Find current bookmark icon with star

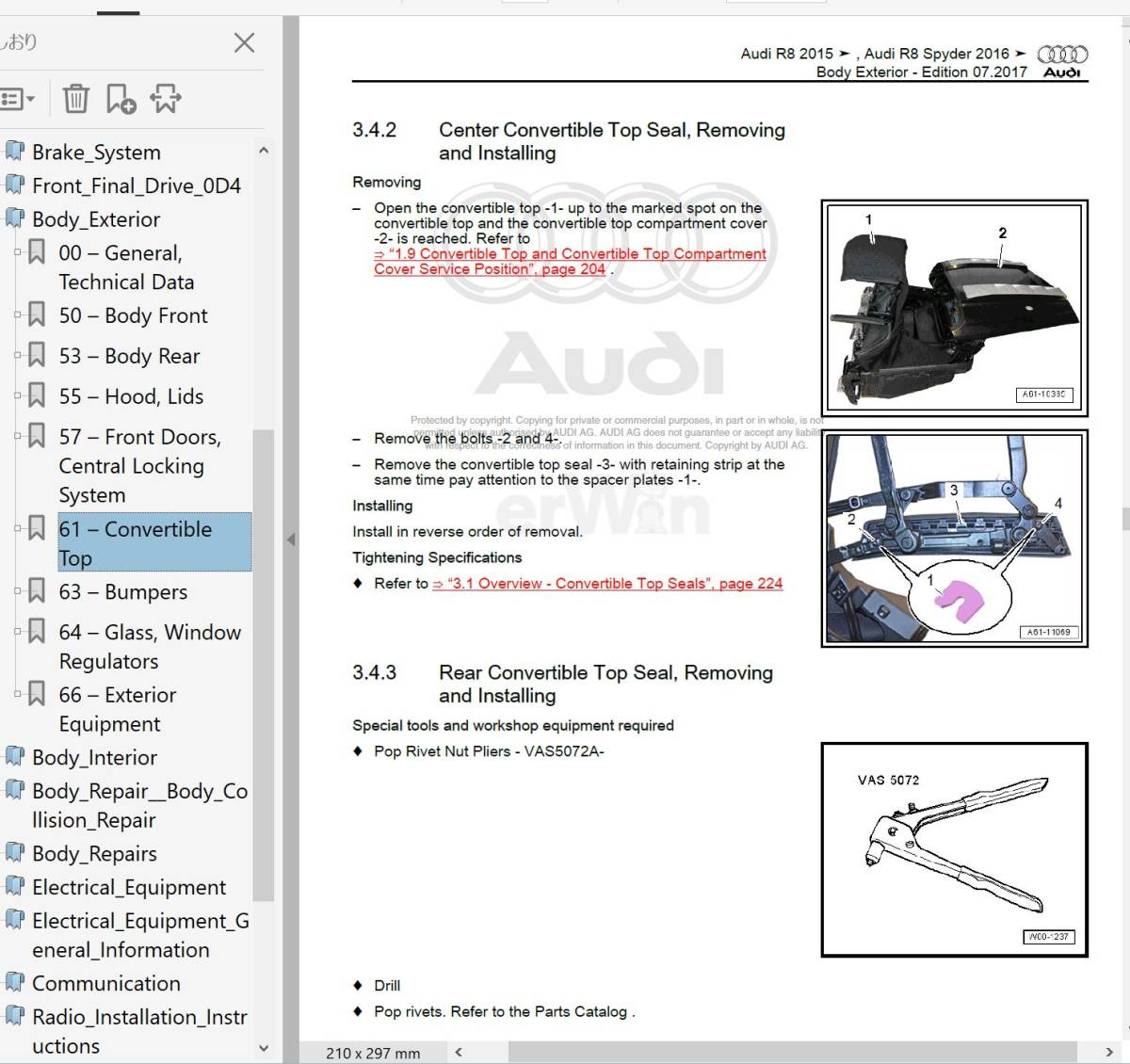(x=166, y=98)
